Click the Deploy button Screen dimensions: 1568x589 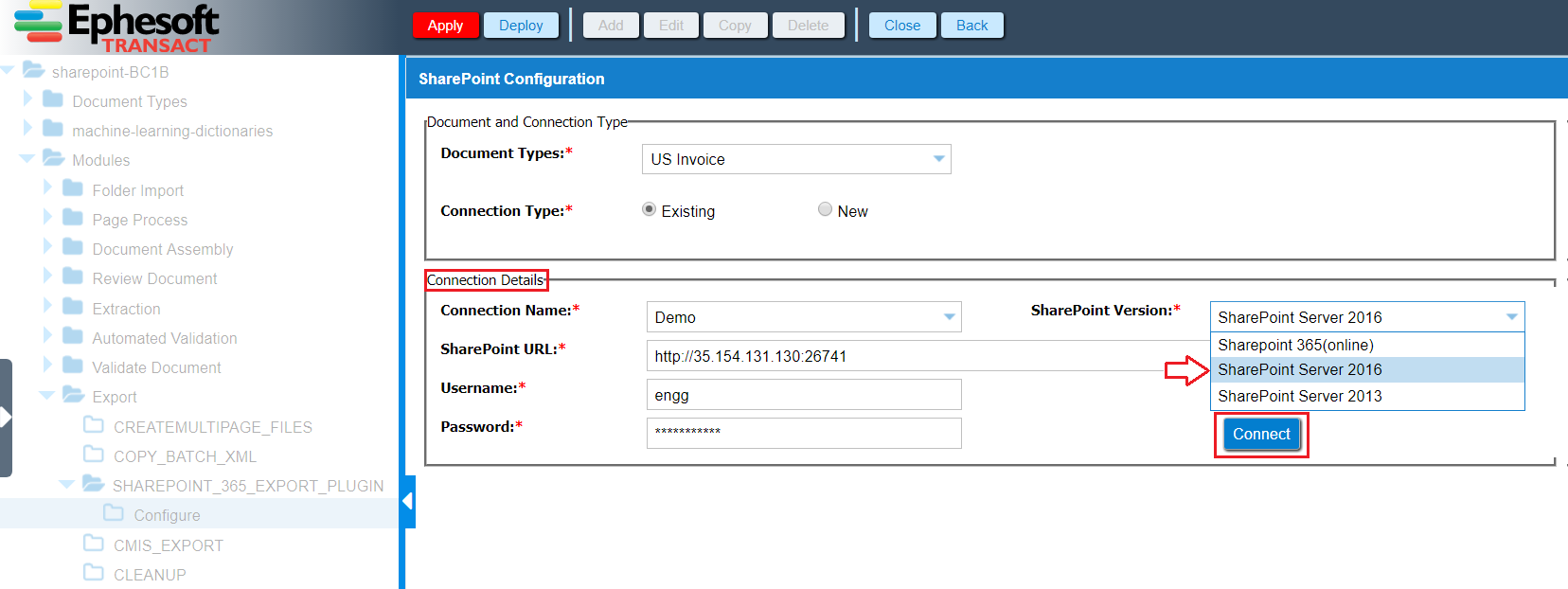521,26
